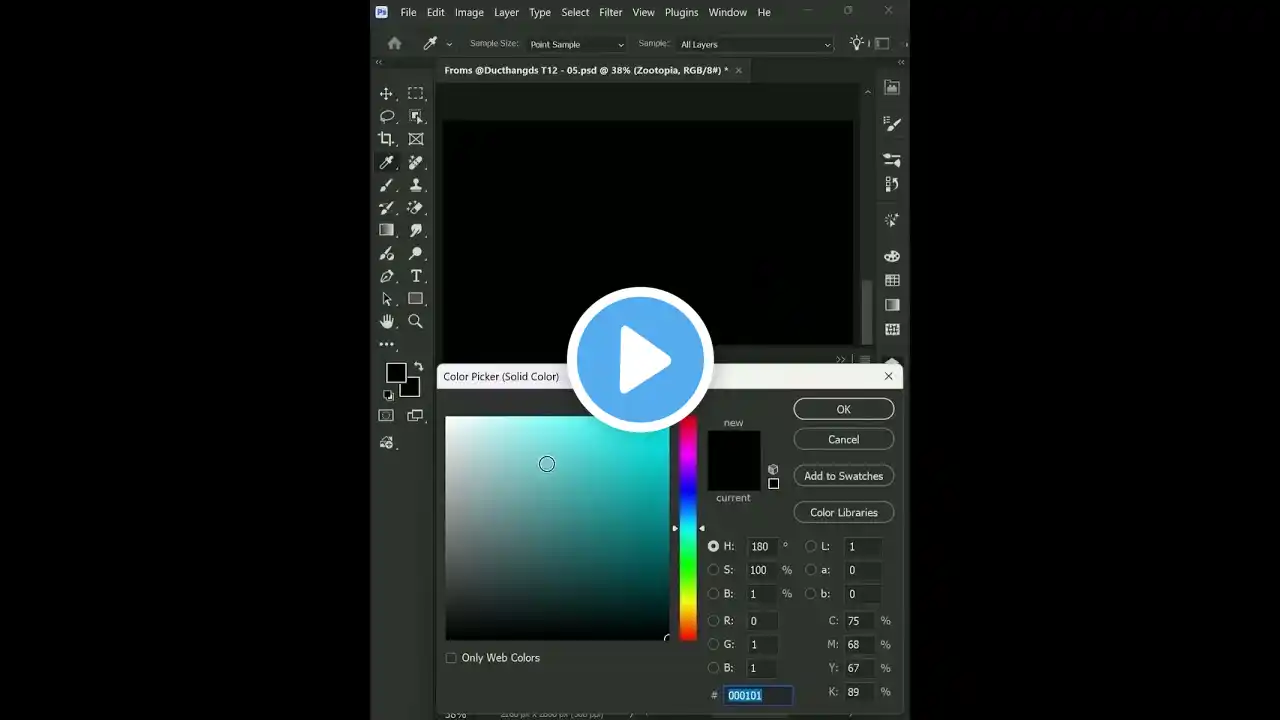This screenshot has width=1280, height=720.
Task: Select the Gradient tool
Action: coord(386,230)
